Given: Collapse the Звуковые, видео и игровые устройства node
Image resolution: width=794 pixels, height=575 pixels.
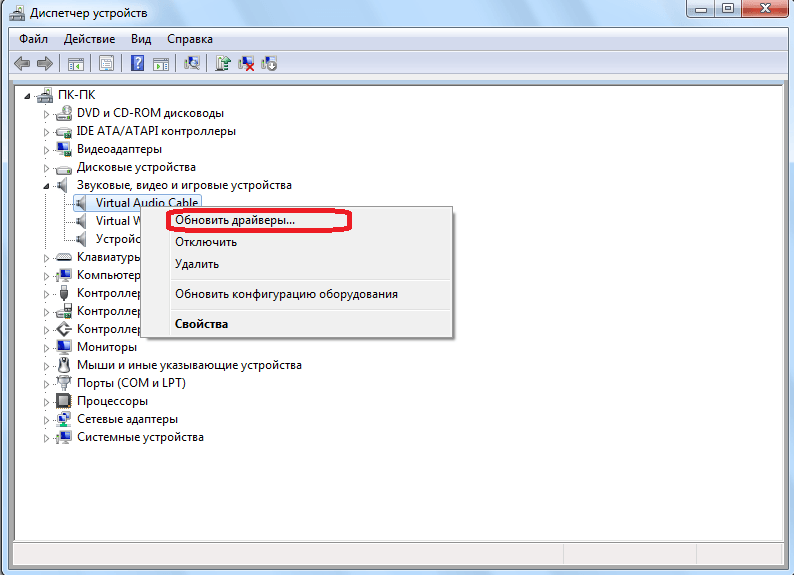Looking at the screenshot, I should tap(46, 186).
